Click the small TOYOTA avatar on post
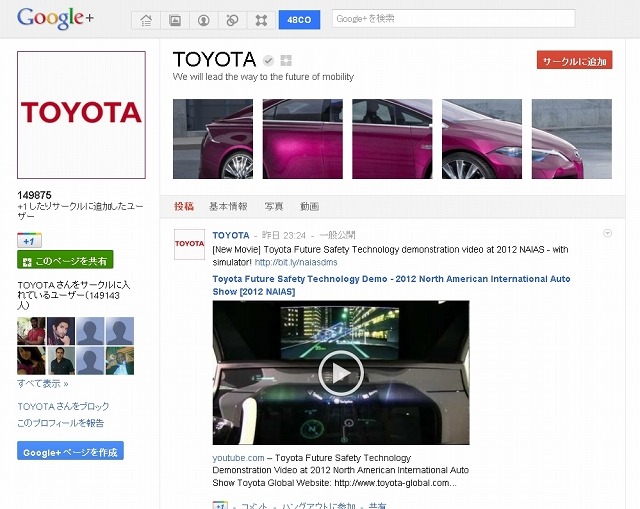The image size is (640, 509). 189,244
